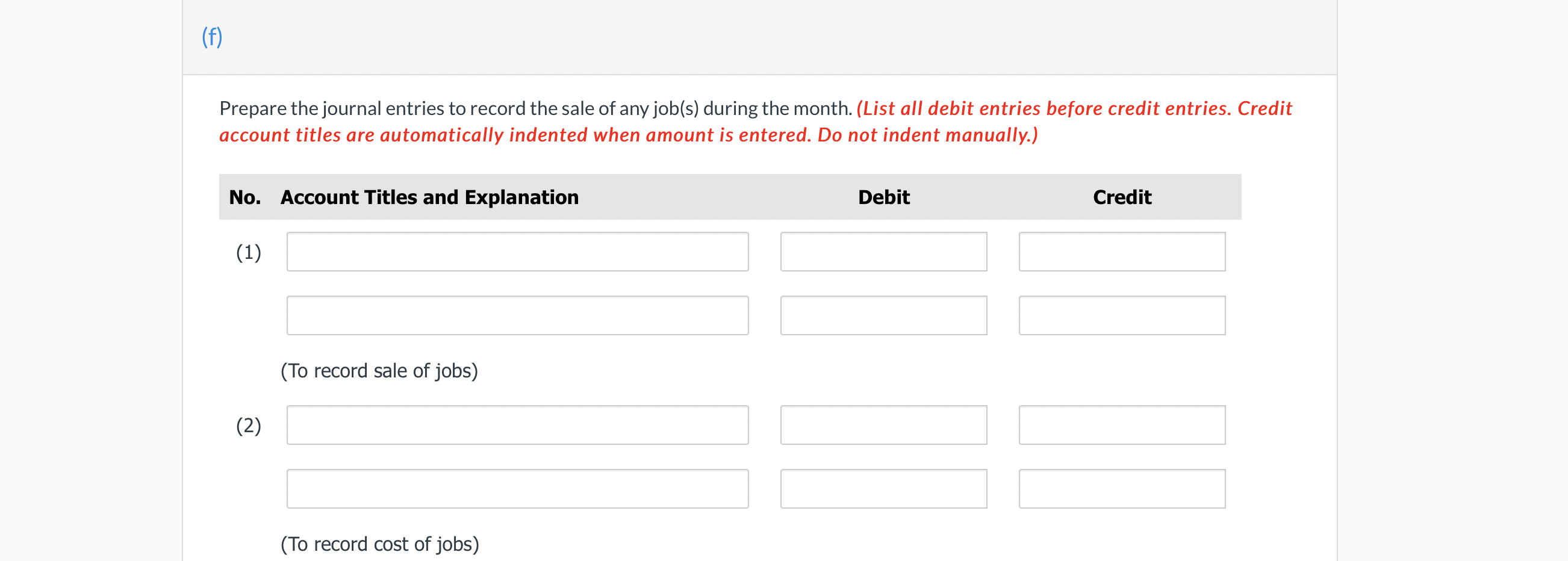This screenshot has width=1568, height=561.
Task: Click the Debit field in entry (1) second row
Action: tap(884, 315)
